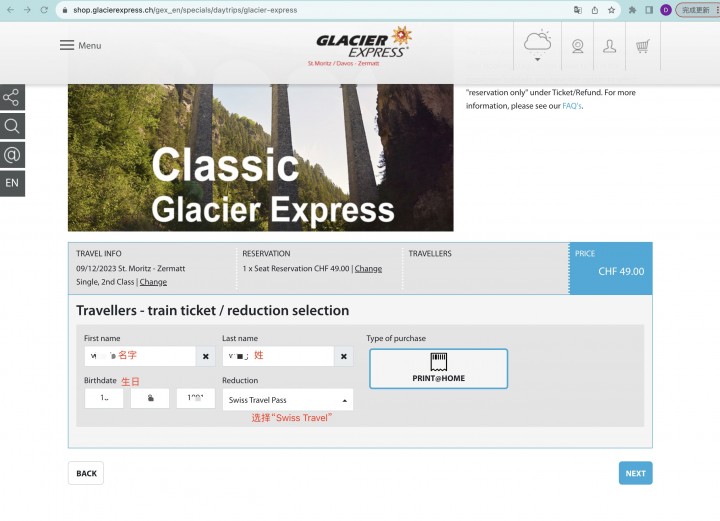Clear the First name field

(206, 356)
